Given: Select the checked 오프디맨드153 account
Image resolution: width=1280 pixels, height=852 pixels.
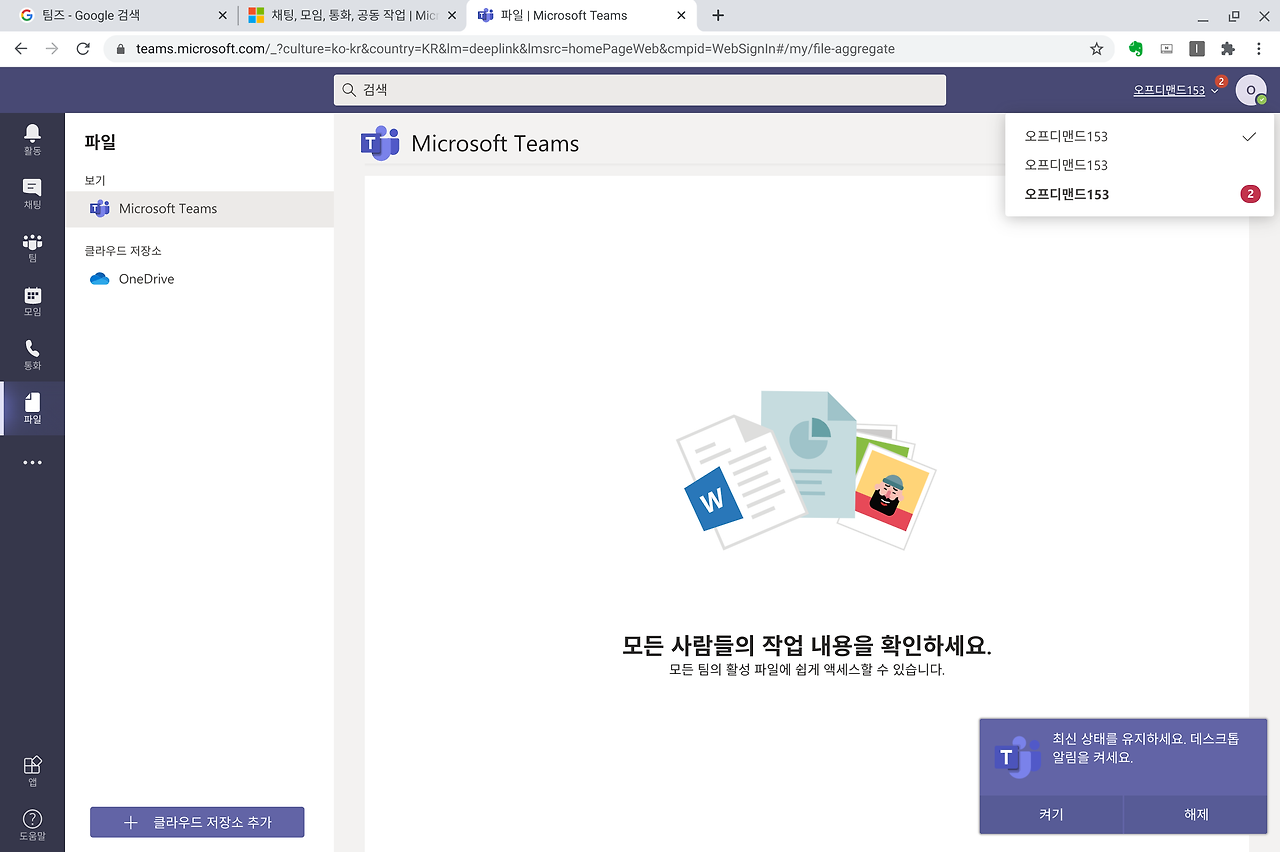Looking at the screenshot, I should pyautogui.click(x=1140, y=136).
